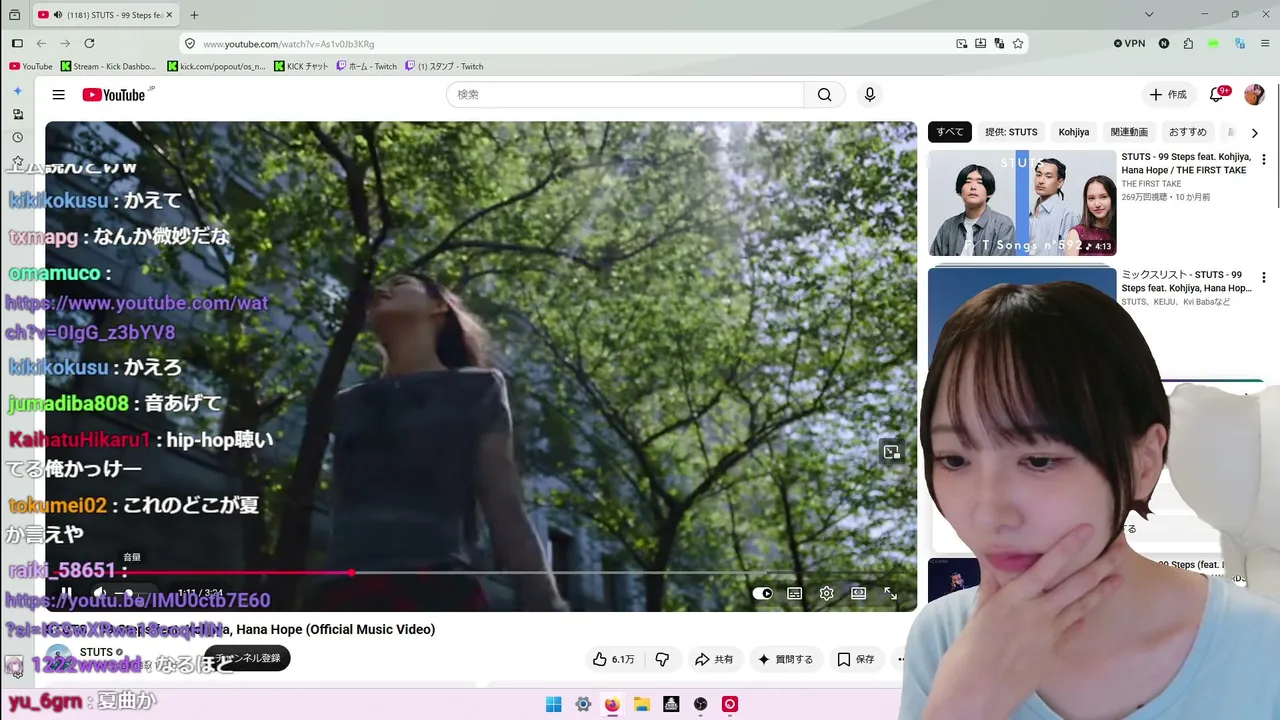
Task: Enter fullscreen in the video player
Action: click(x=891, y=593)
